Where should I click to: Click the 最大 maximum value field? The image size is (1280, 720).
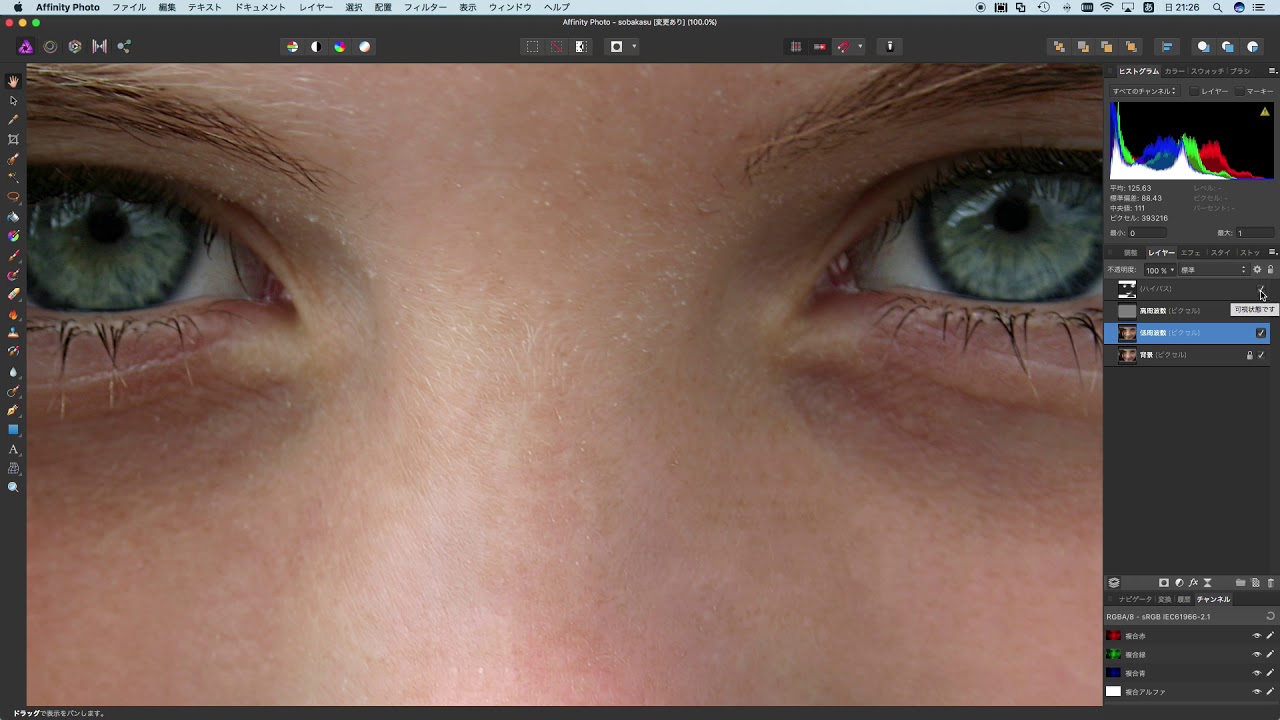pos(1255,233)
